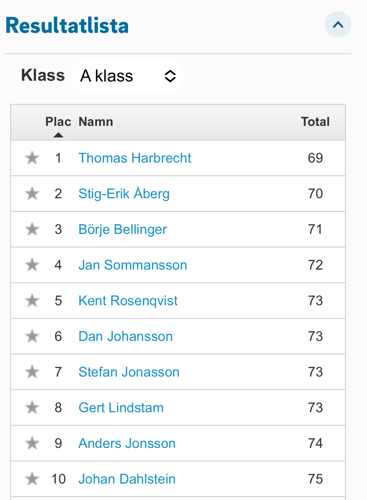View Jan Sommansson's scorecard link
Image resolution: width=367 pixels, height=500 pixels.
(x=133, y=265)
